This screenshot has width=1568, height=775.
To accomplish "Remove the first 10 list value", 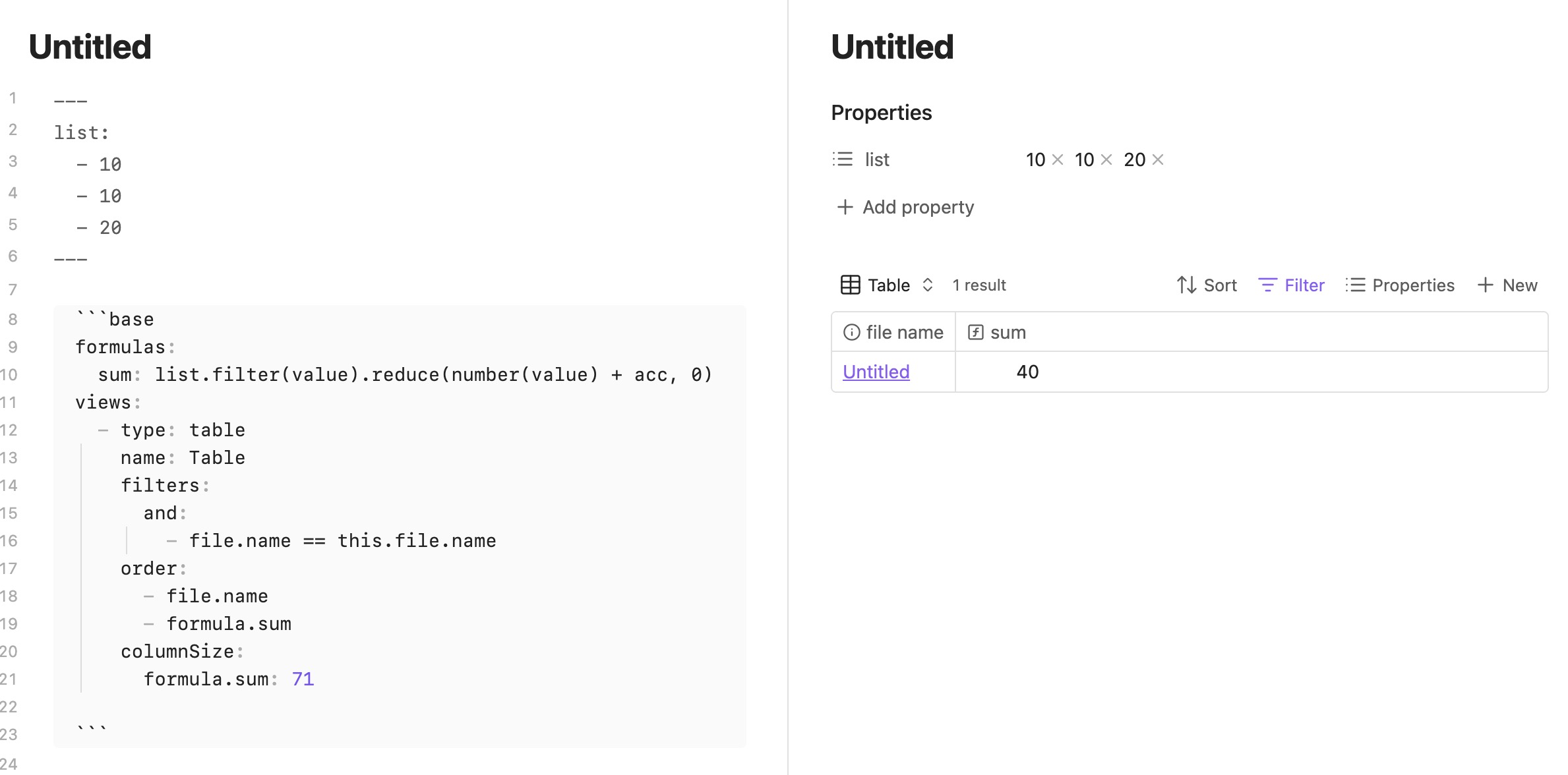I will (1058, 159).
